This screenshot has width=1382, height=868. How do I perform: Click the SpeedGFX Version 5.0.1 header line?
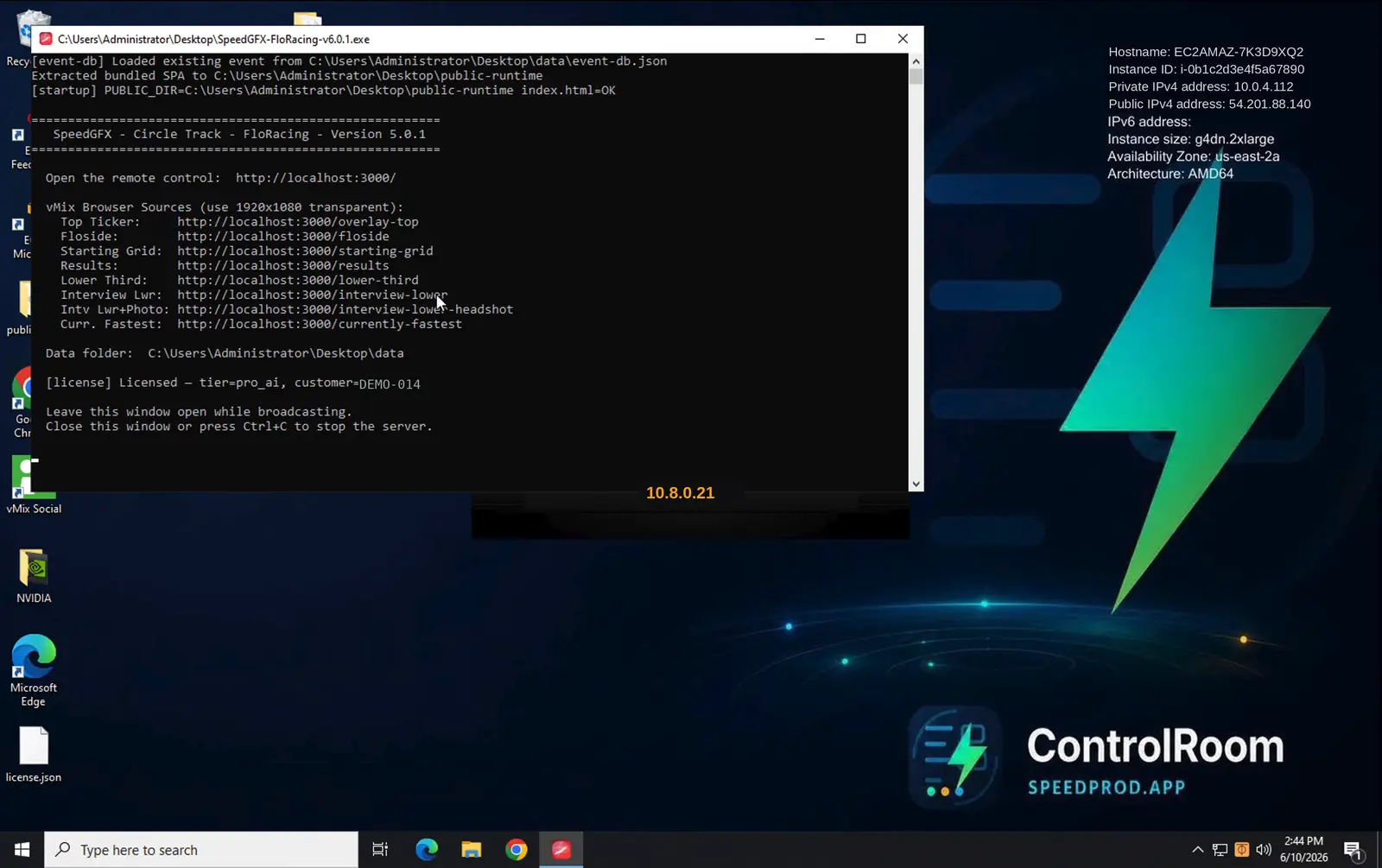(x=239, y=134)
